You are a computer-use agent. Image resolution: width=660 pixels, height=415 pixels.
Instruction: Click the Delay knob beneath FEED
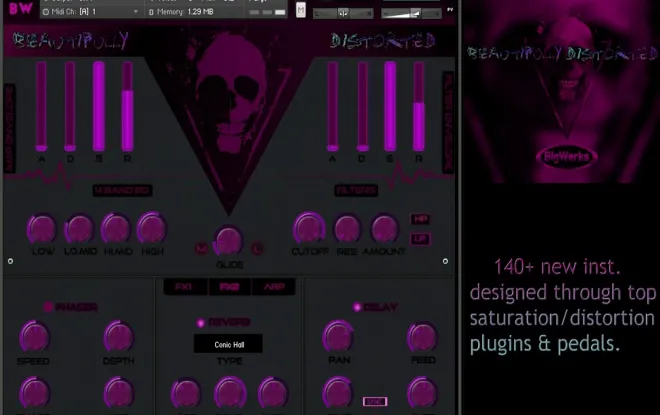pyautogui.click(x=423, y=391)
